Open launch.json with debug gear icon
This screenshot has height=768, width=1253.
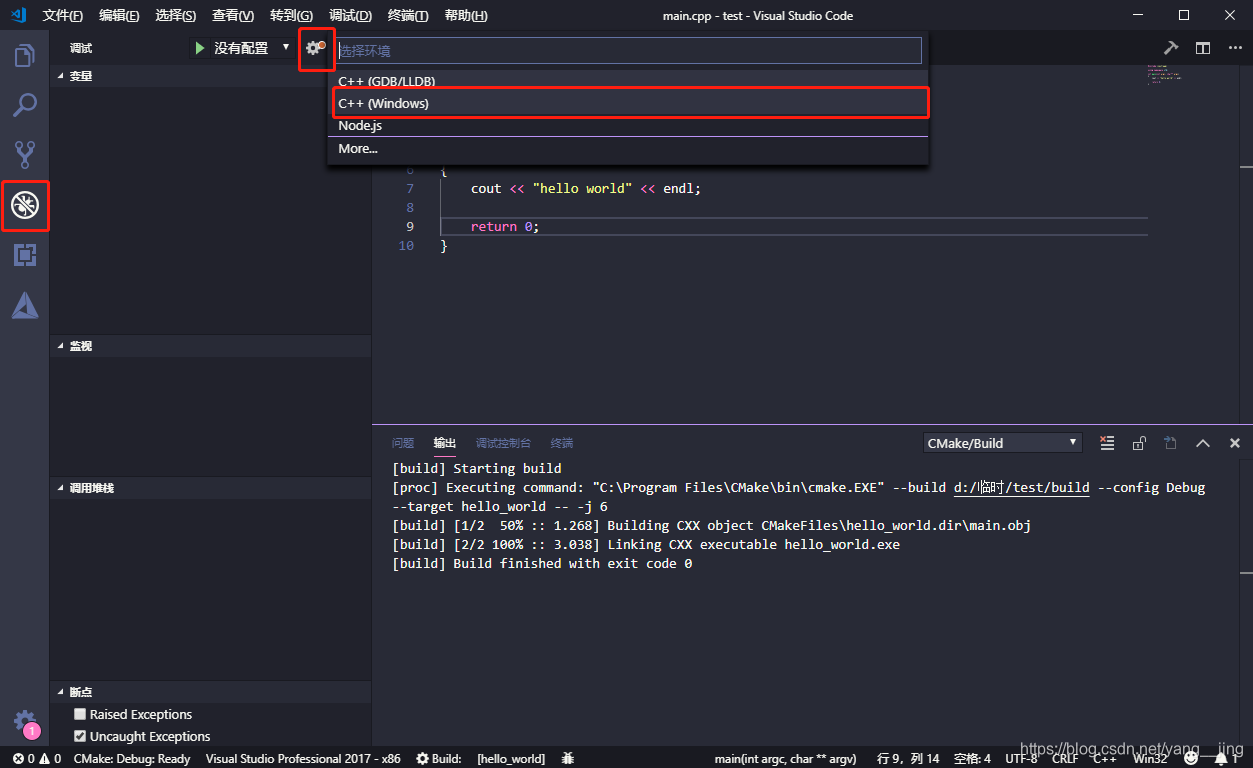coord(315,48)
